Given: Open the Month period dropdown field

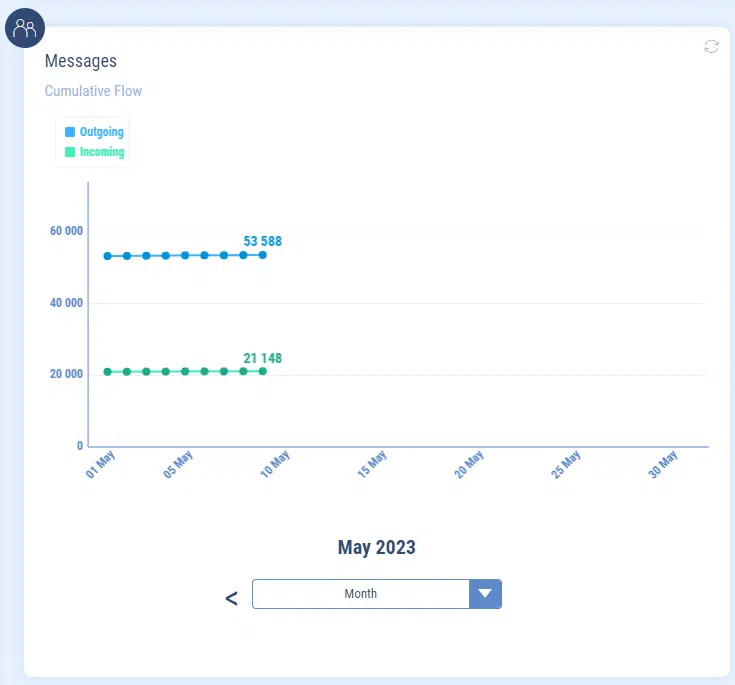Looking at the screenshot, I should click(360, 594).
